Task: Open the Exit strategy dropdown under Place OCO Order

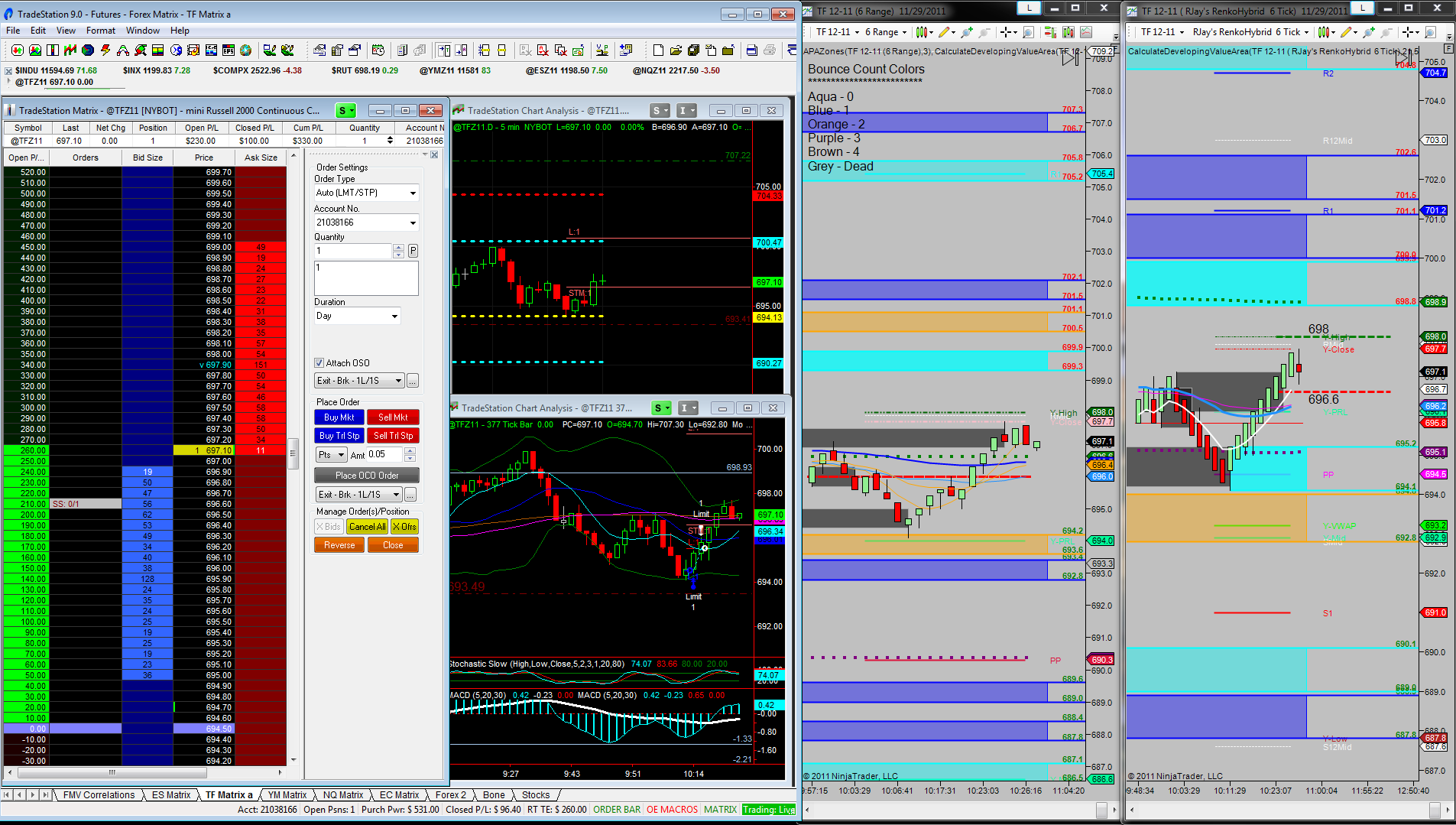Action: coord(358,495)
